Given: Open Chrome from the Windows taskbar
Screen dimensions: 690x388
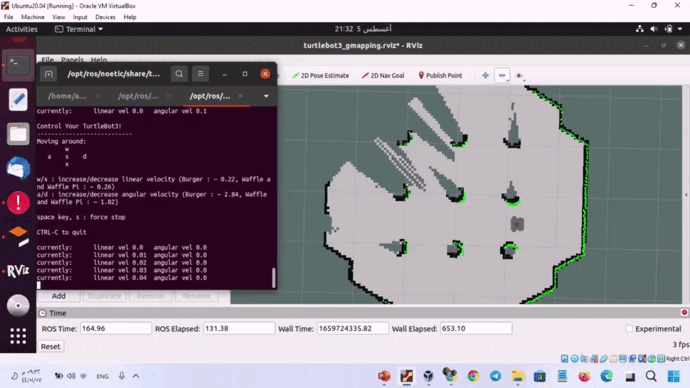Looking at the screenshot, I should 473,376.
